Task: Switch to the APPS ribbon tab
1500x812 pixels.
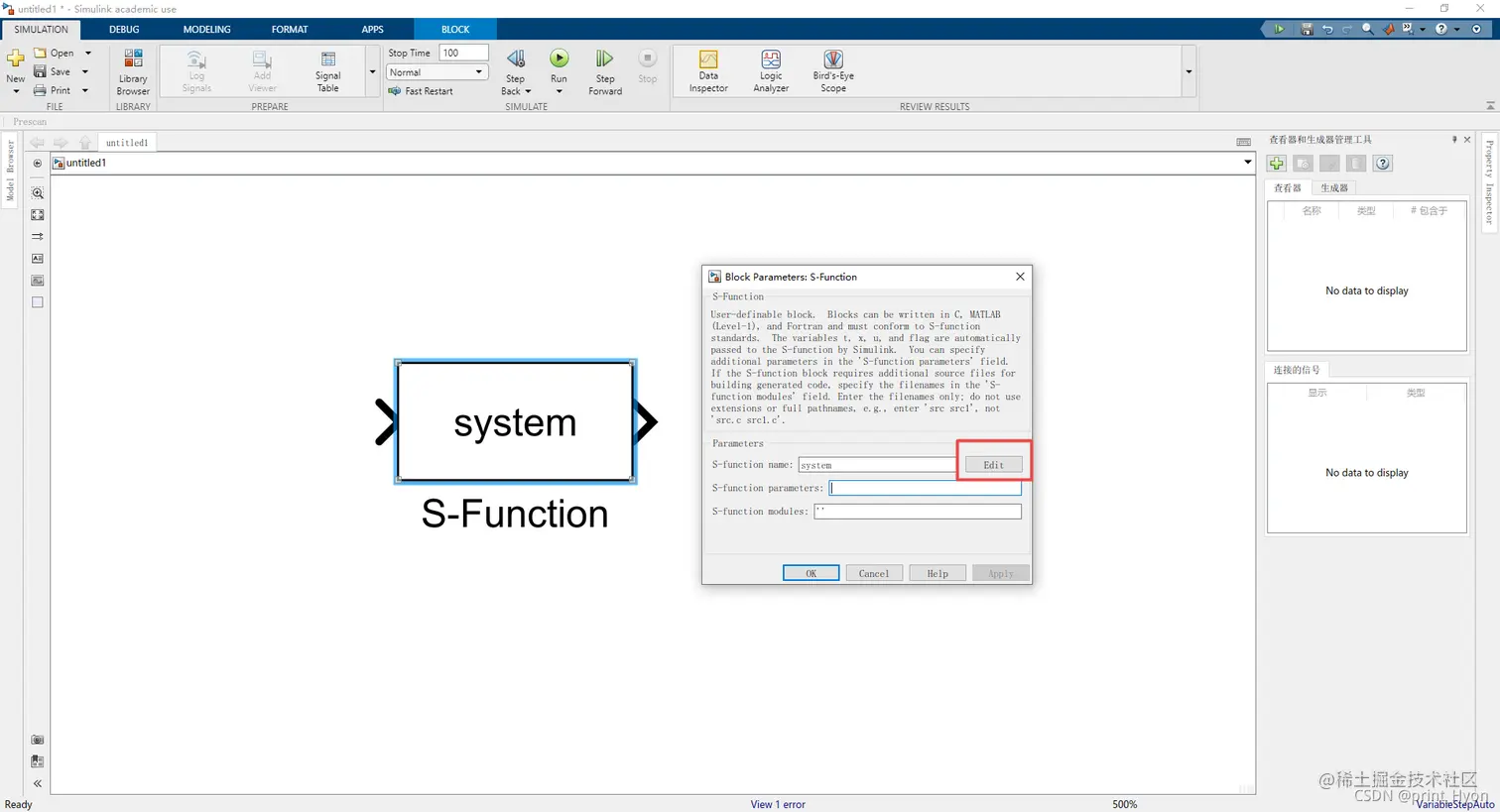Action: click(372, 30)
